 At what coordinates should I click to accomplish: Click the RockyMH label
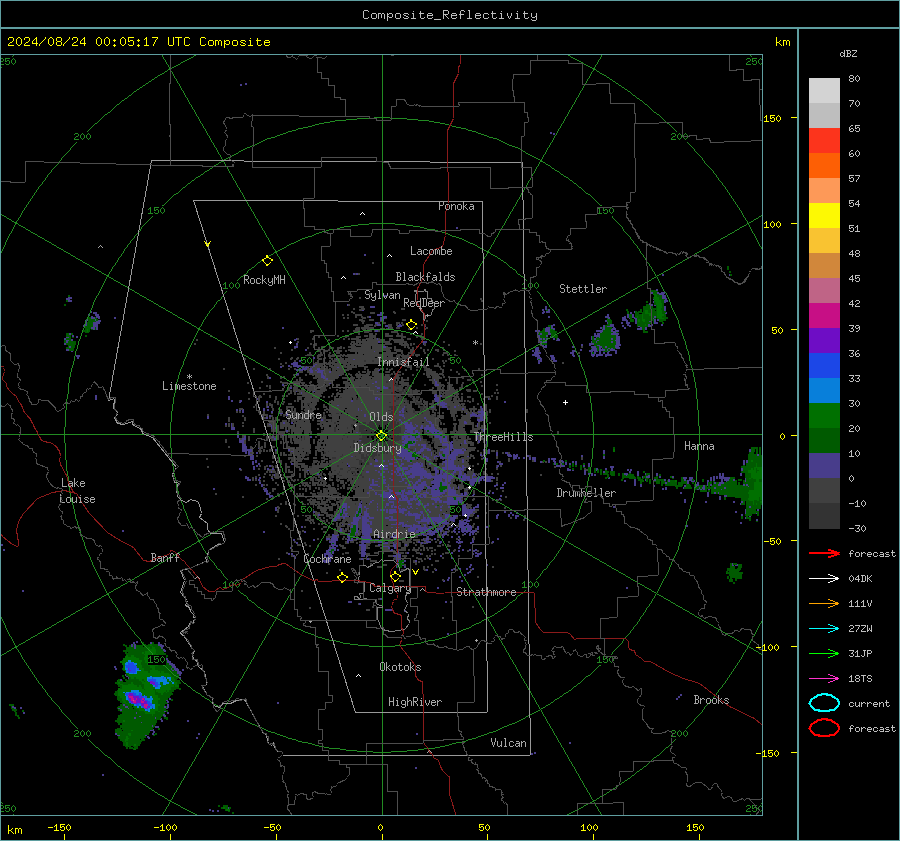264,280
